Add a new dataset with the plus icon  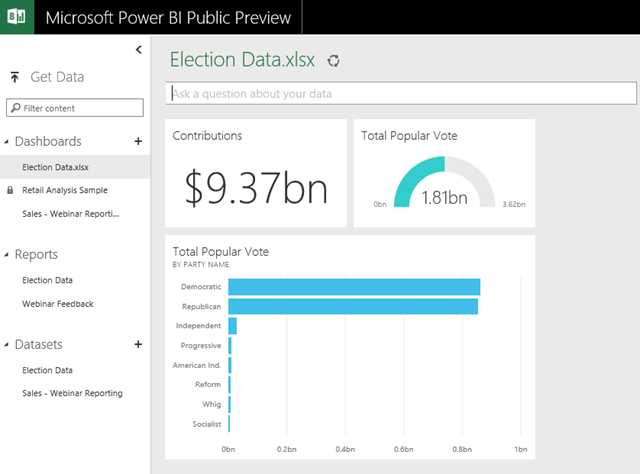138,345
